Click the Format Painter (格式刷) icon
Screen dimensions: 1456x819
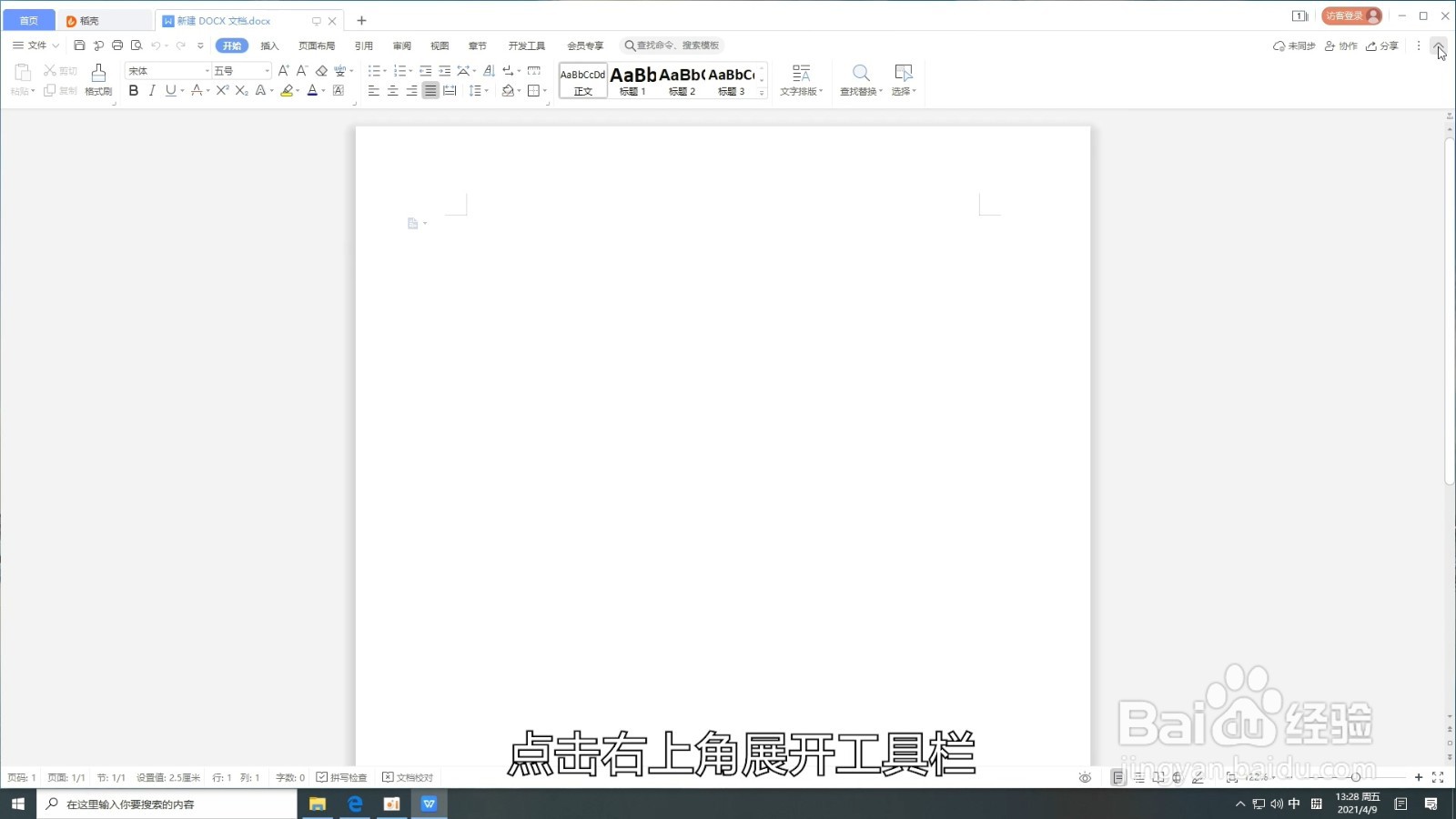[x=98, y=79]
